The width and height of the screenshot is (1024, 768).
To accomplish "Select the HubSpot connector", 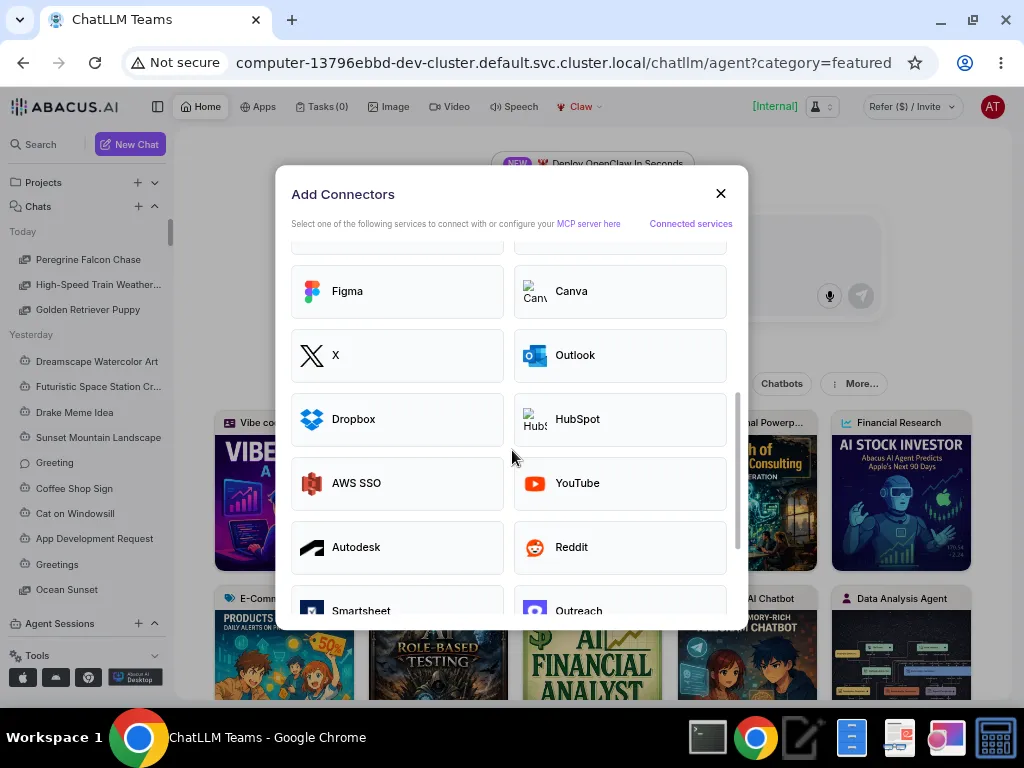I will coord(620,419).
